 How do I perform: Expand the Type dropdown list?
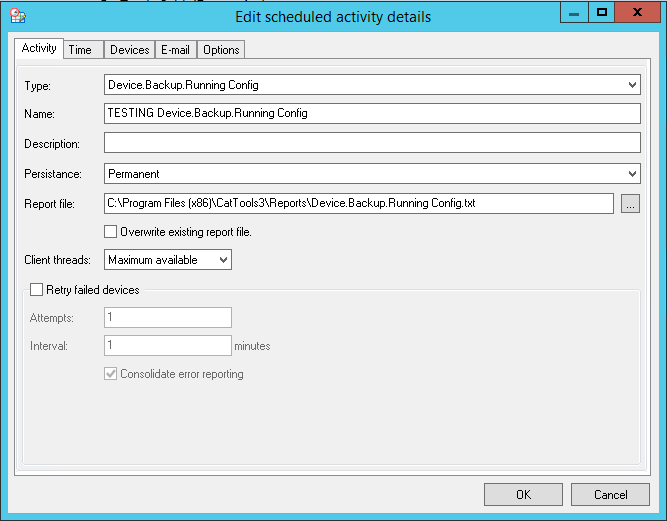(x=632, y=85)
